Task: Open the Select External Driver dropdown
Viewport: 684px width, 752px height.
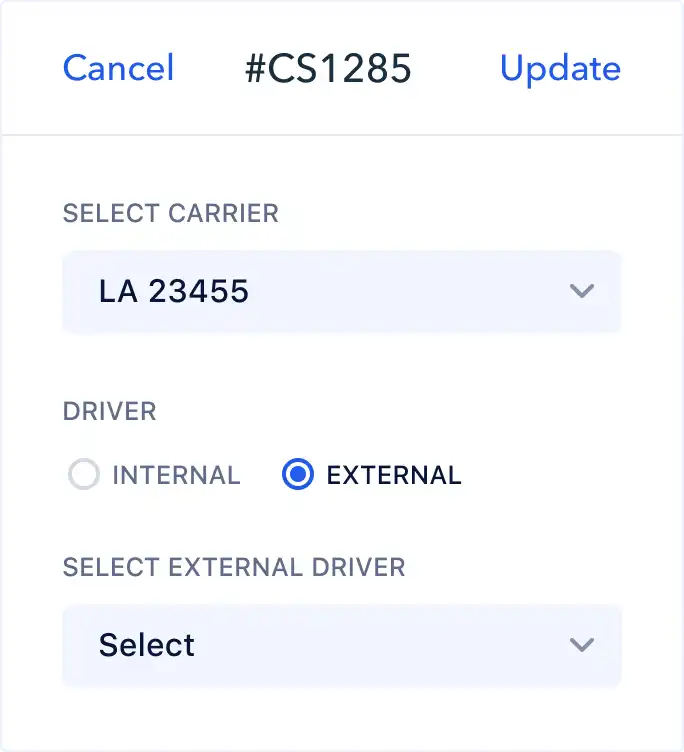Action: (341, 645)
